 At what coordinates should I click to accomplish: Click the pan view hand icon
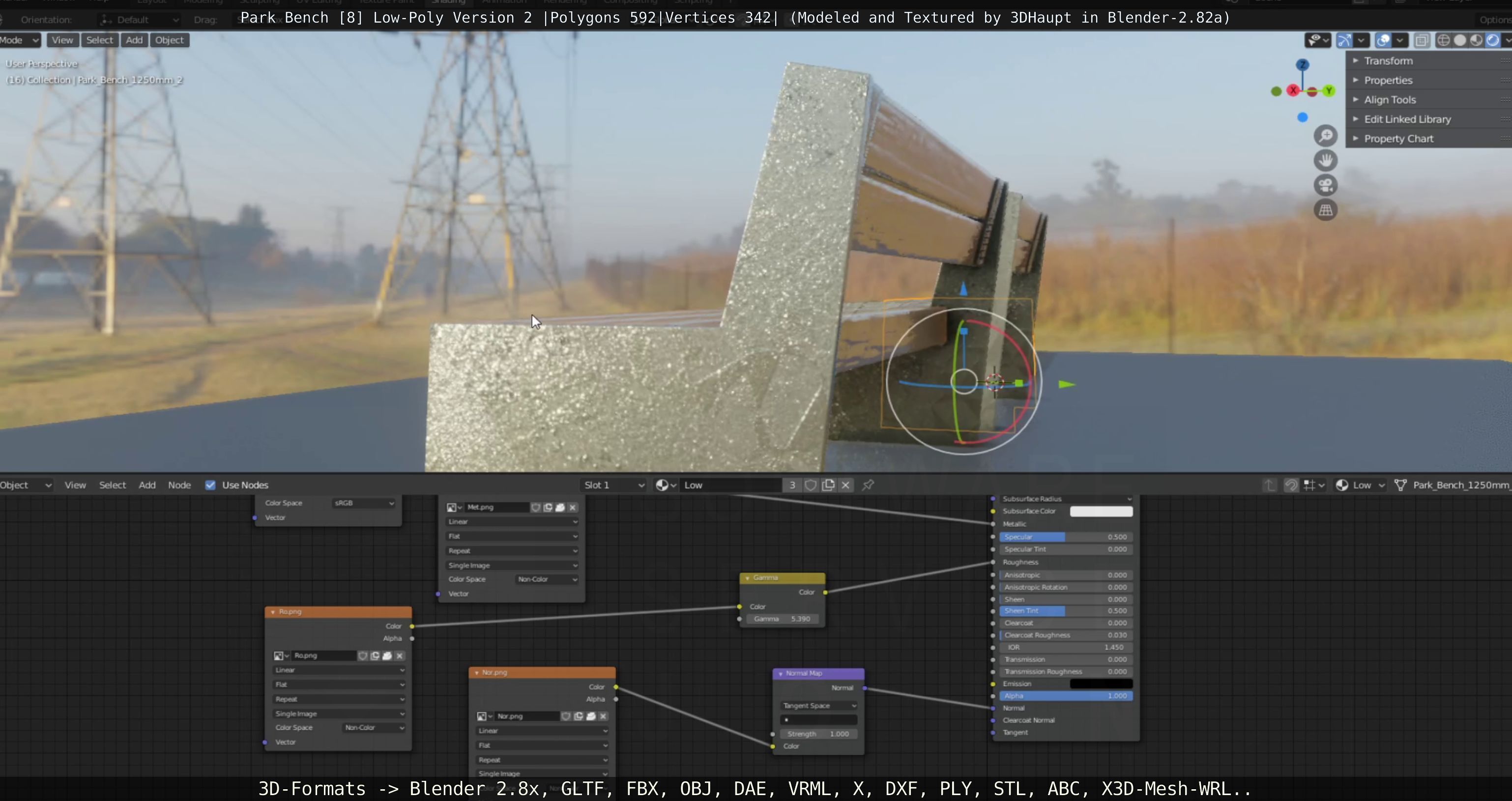(x=1325, y=161)
